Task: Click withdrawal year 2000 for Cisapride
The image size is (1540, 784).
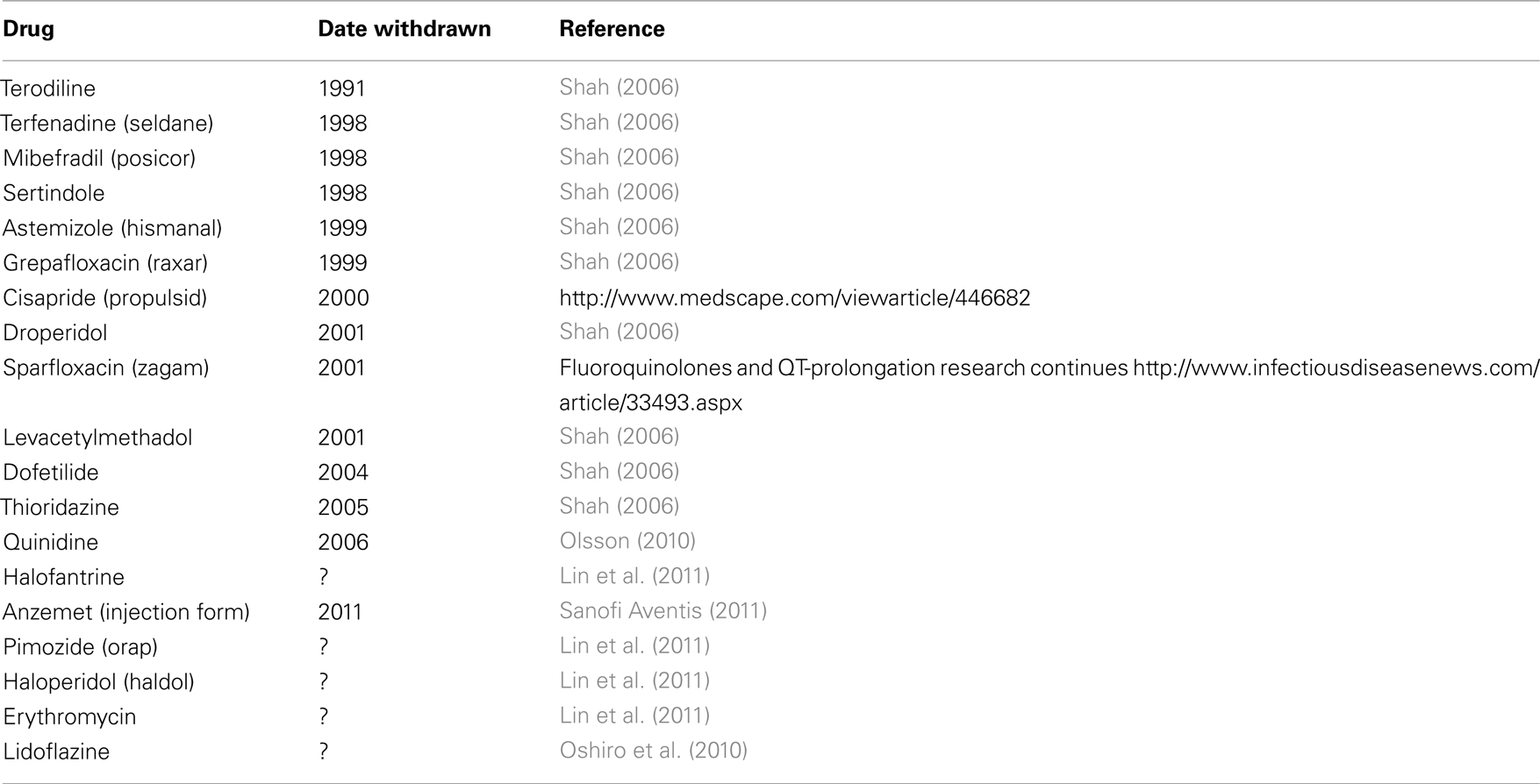Action: pos(343,297)
